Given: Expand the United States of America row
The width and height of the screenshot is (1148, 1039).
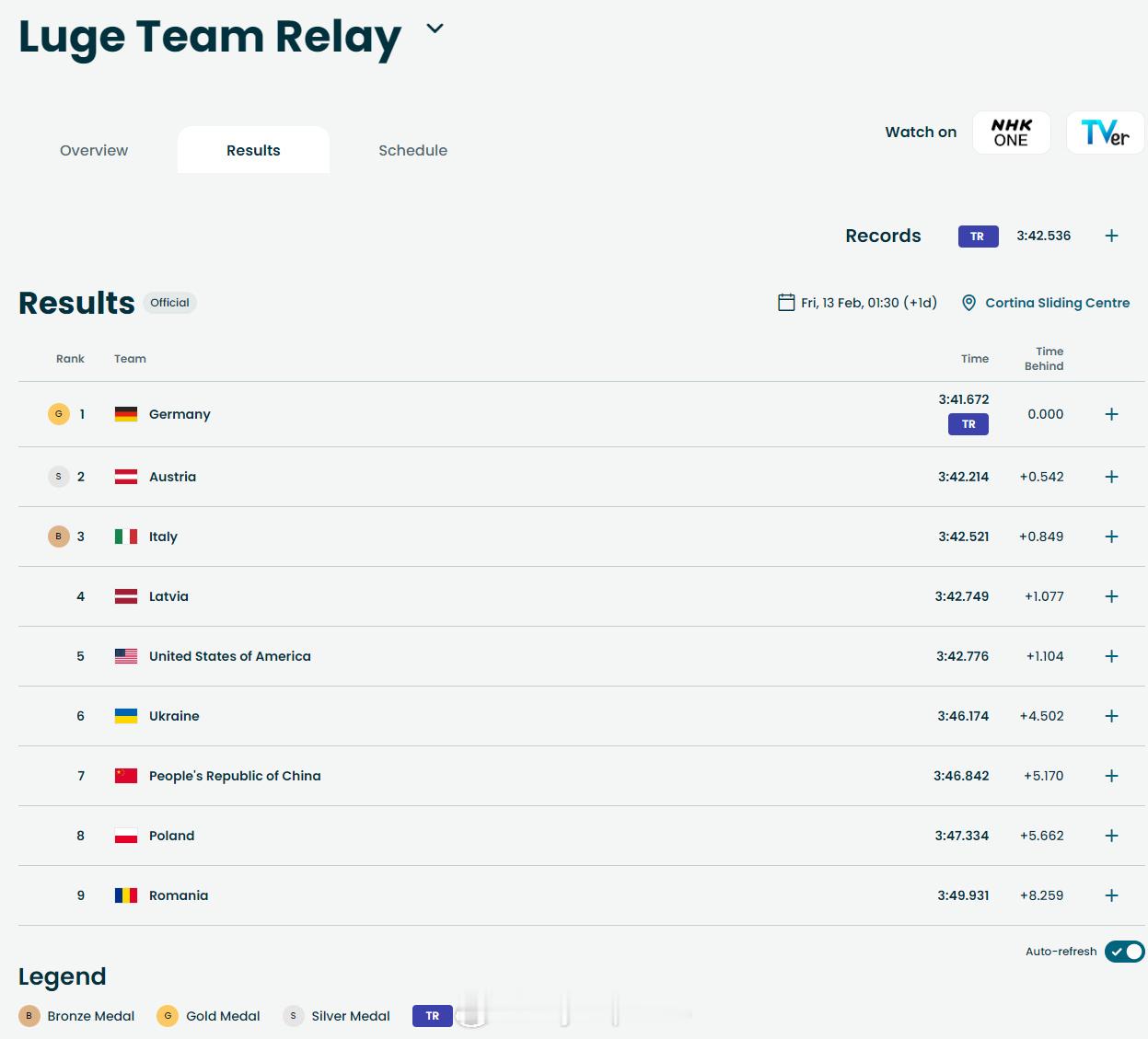Looking at the screenshot, I should [x=1111, y=656].
